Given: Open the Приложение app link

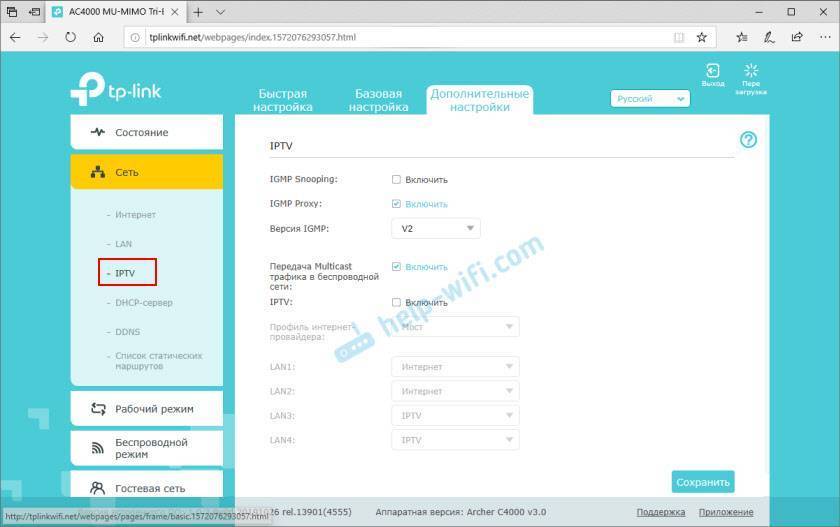Looking at the screenshot, I should click(x=726, y=512).
